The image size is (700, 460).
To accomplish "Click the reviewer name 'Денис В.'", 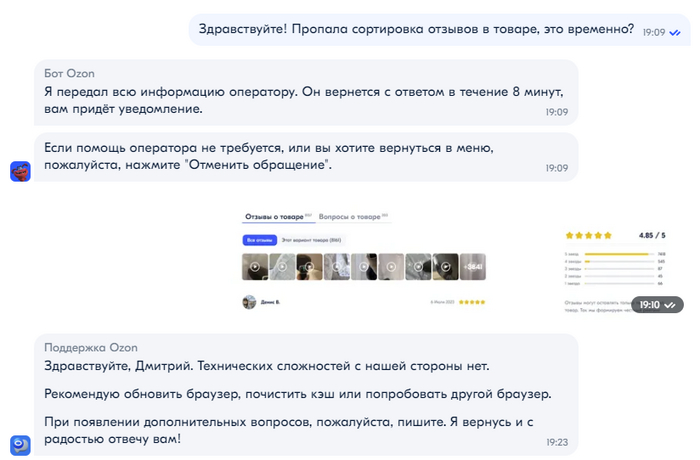I will pyautogui.click(x=270, y=302).
